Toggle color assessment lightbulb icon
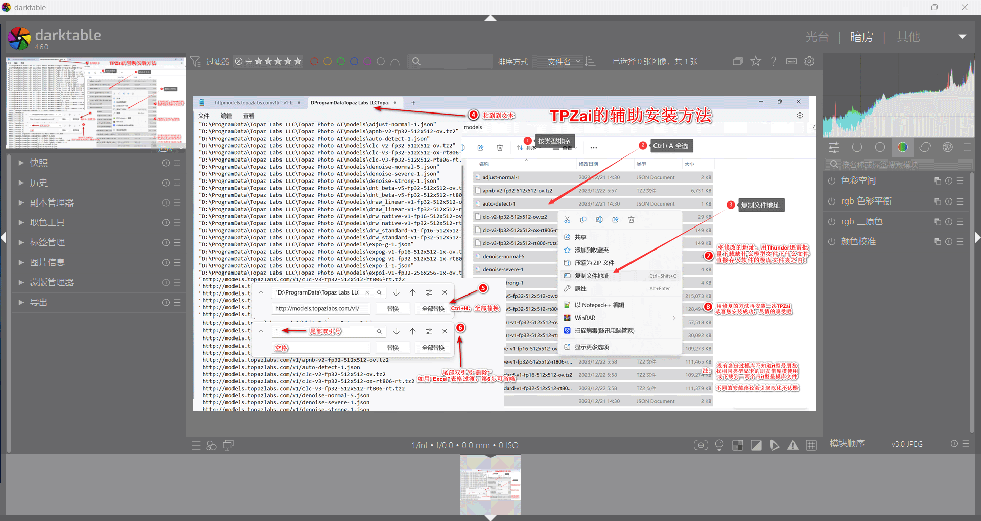 tap(719, 445)
